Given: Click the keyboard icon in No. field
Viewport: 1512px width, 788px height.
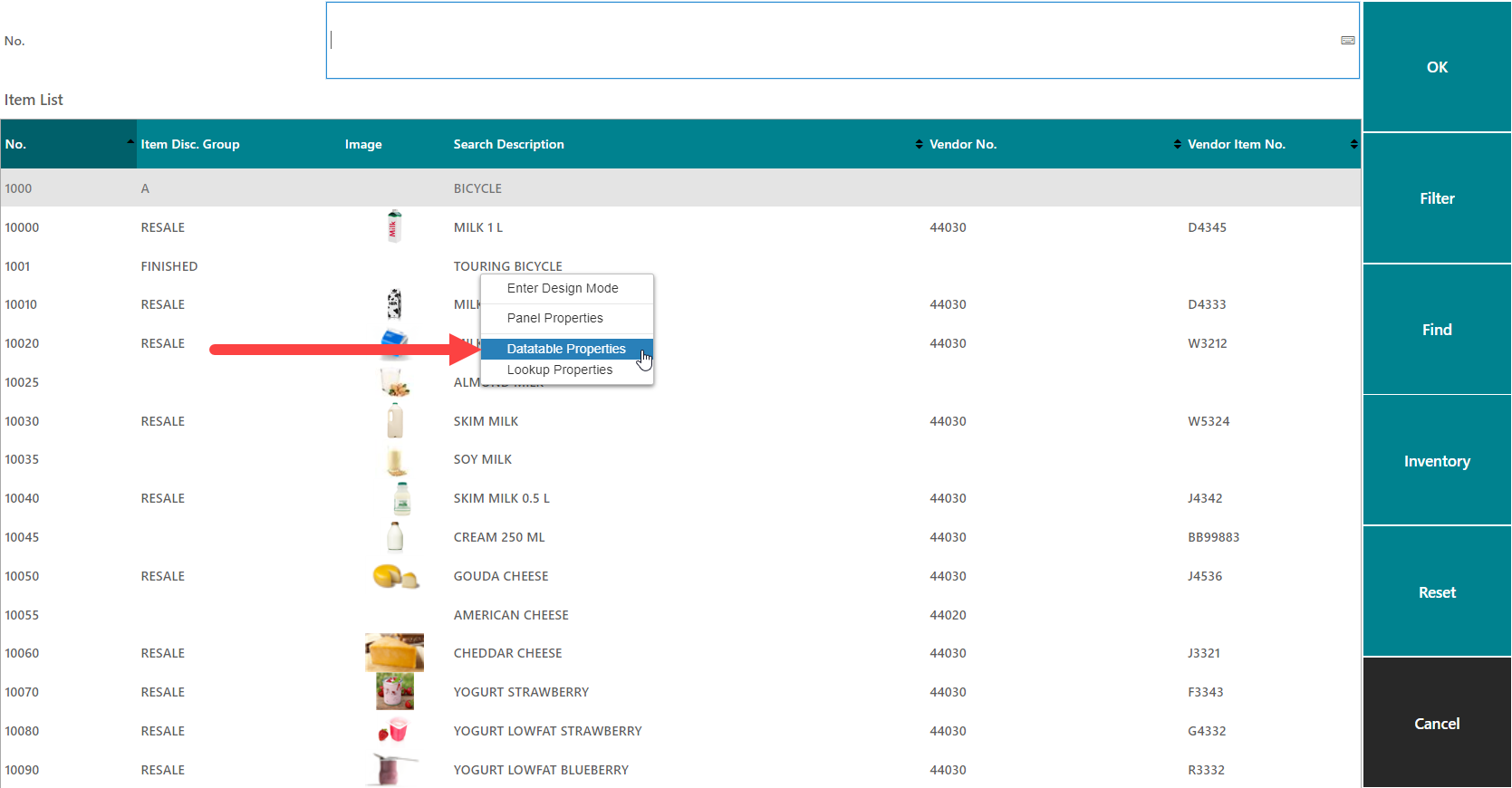Looking at the screenshot, I should click(1347, 41).
